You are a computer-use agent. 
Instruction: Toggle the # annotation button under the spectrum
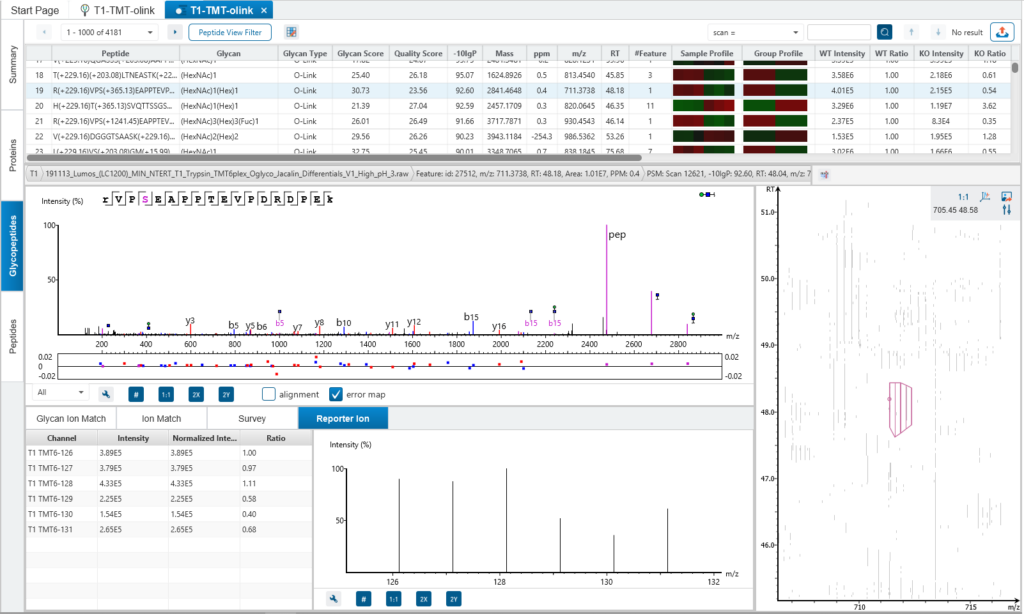tap(136, 392)
